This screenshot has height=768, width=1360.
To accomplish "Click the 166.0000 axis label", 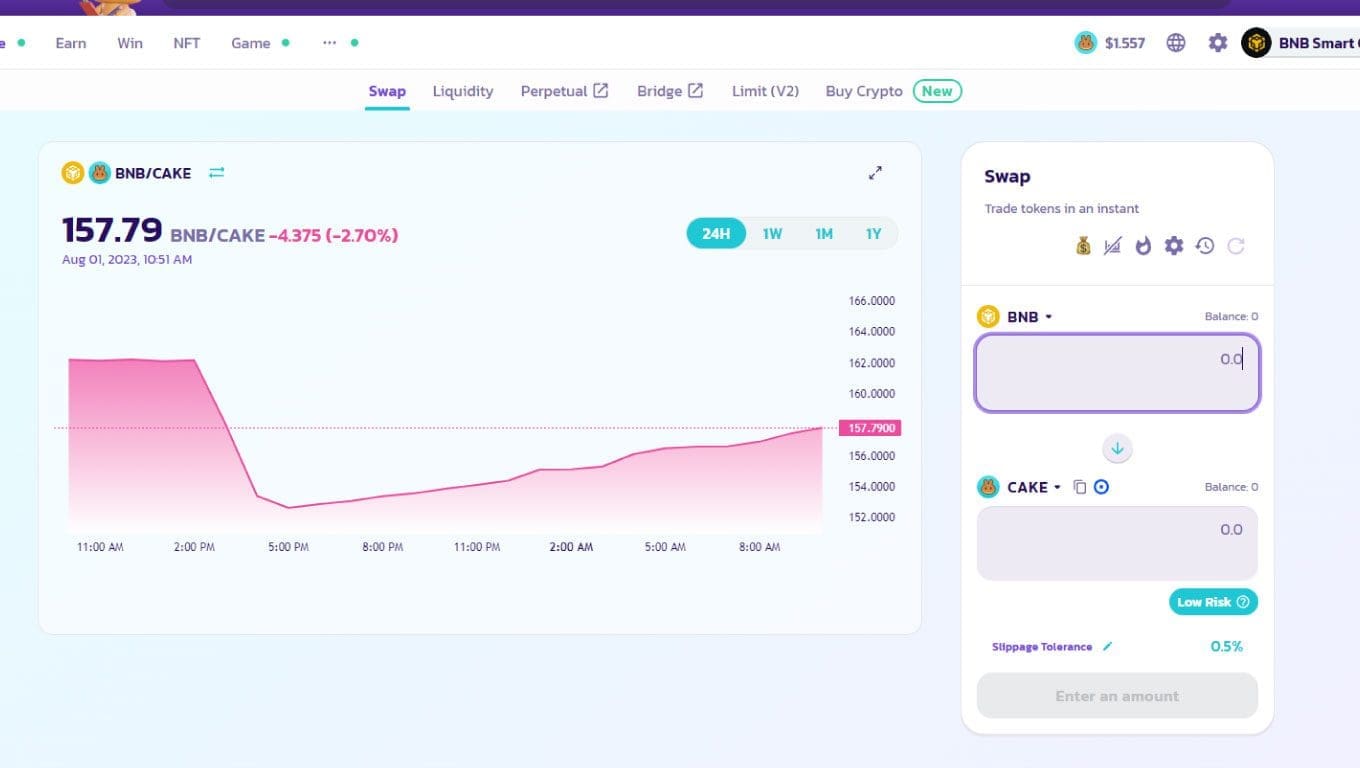I will click(872, 301).
